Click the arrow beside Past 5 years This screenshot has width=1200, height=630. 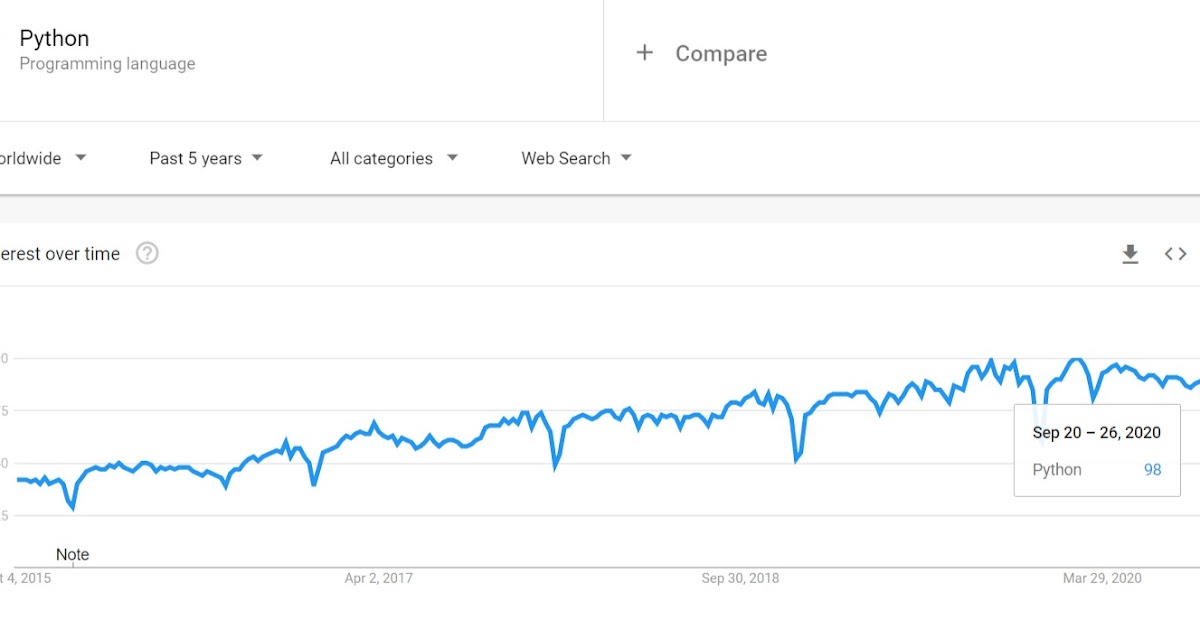point(257,158)
